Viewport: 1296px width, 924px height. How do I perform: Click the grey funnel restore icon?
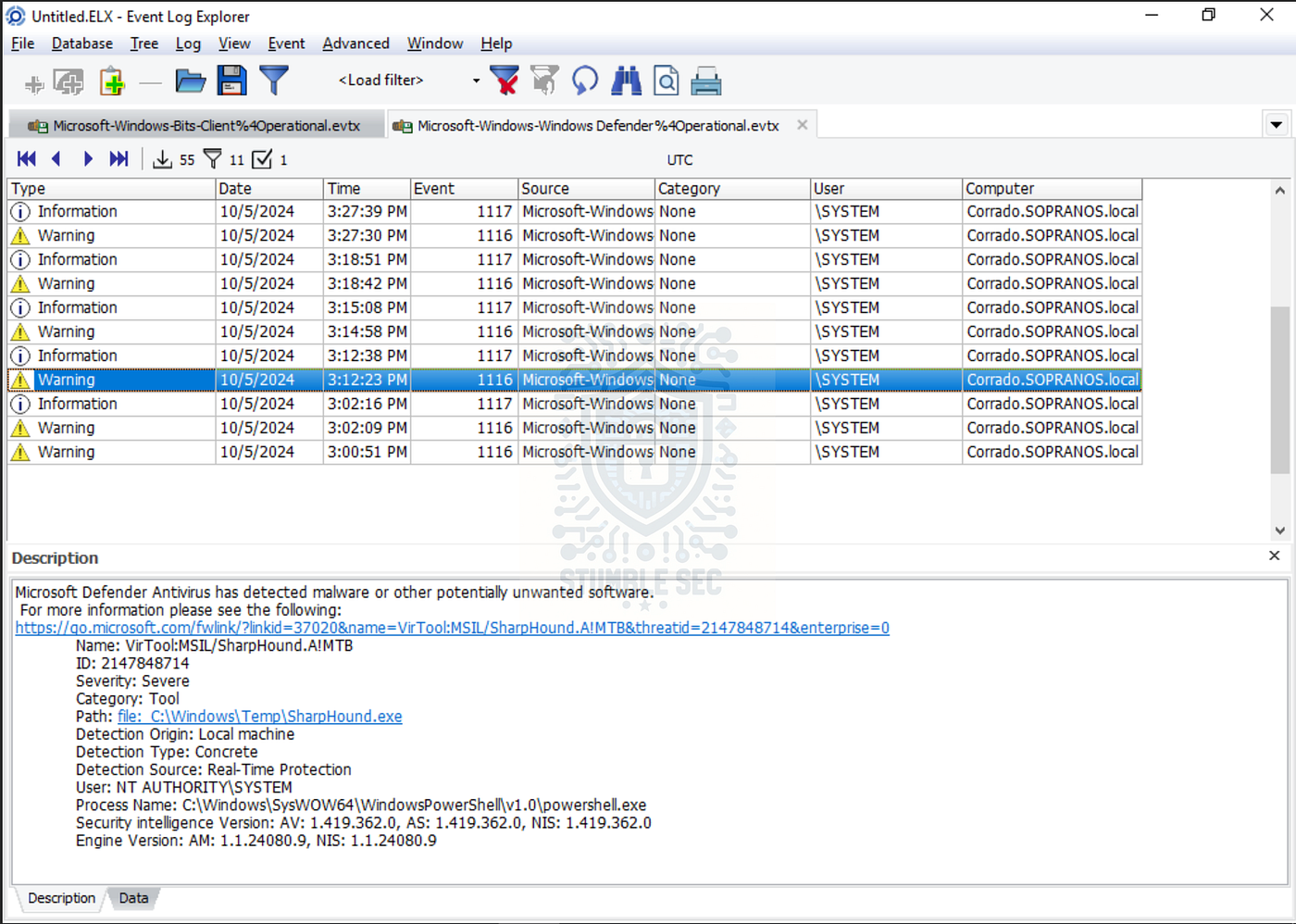(545, 81)
